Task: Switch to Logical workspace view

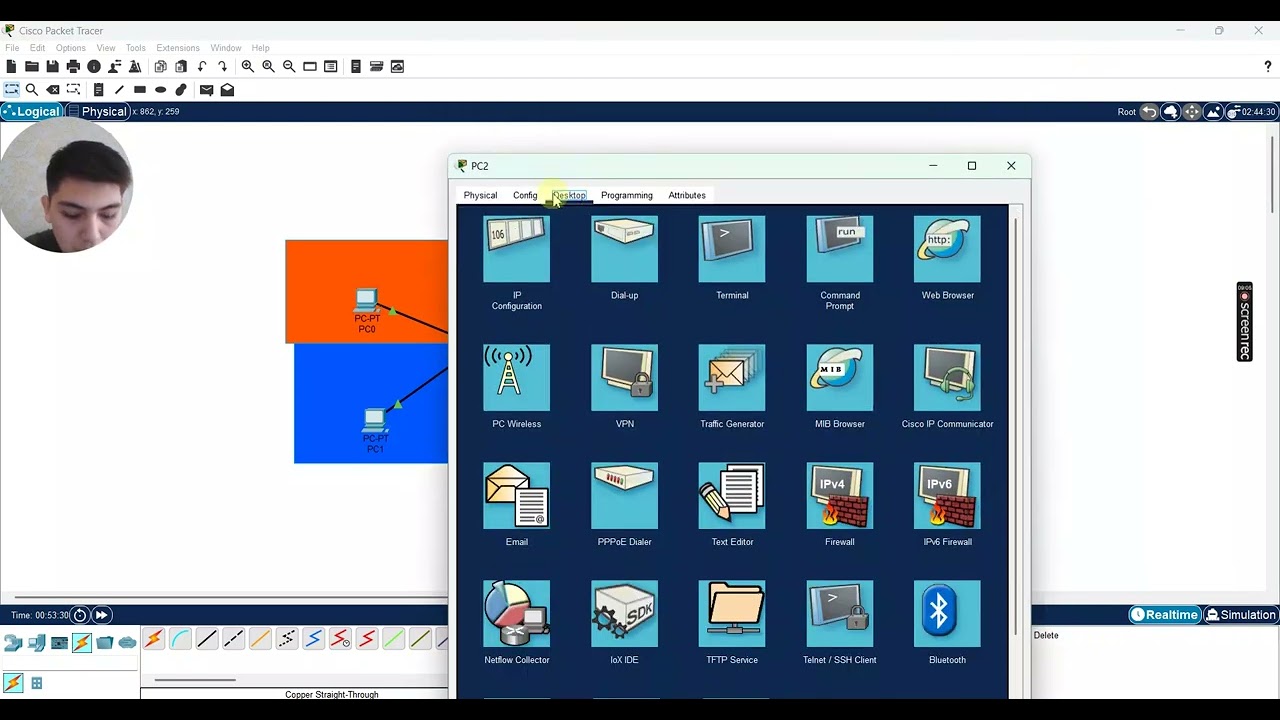Action: tap(32, 111)
